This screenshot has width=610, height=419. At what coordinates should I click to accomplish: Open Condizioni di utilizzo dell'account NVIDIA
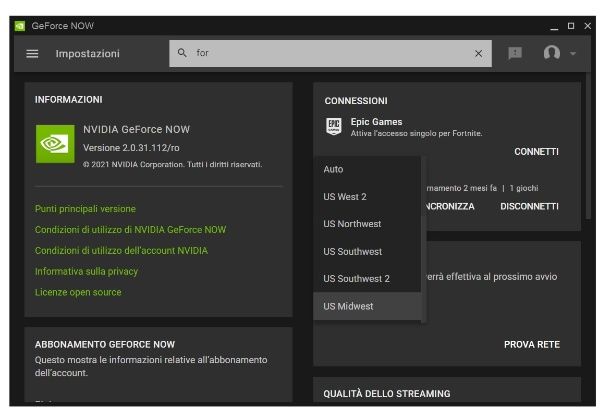[x=121, y=251]
